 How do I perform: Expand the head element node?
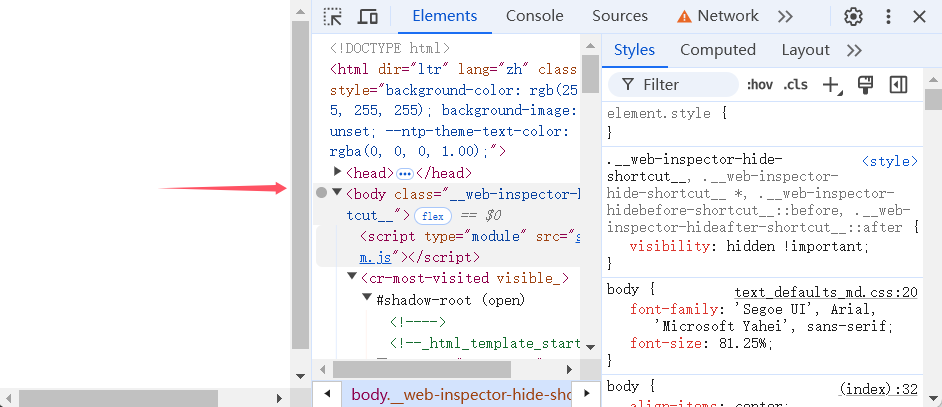[x=338, y=173]
